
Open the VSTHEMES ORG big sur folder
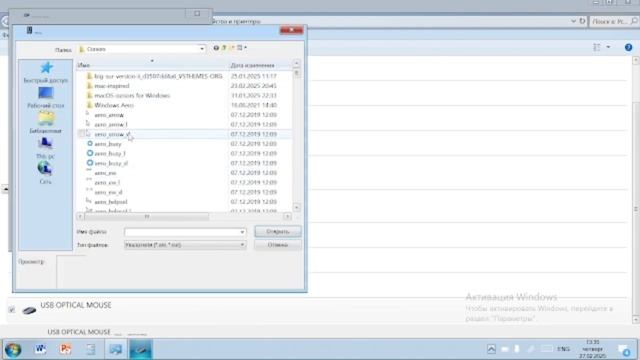[x=158, y=76]
